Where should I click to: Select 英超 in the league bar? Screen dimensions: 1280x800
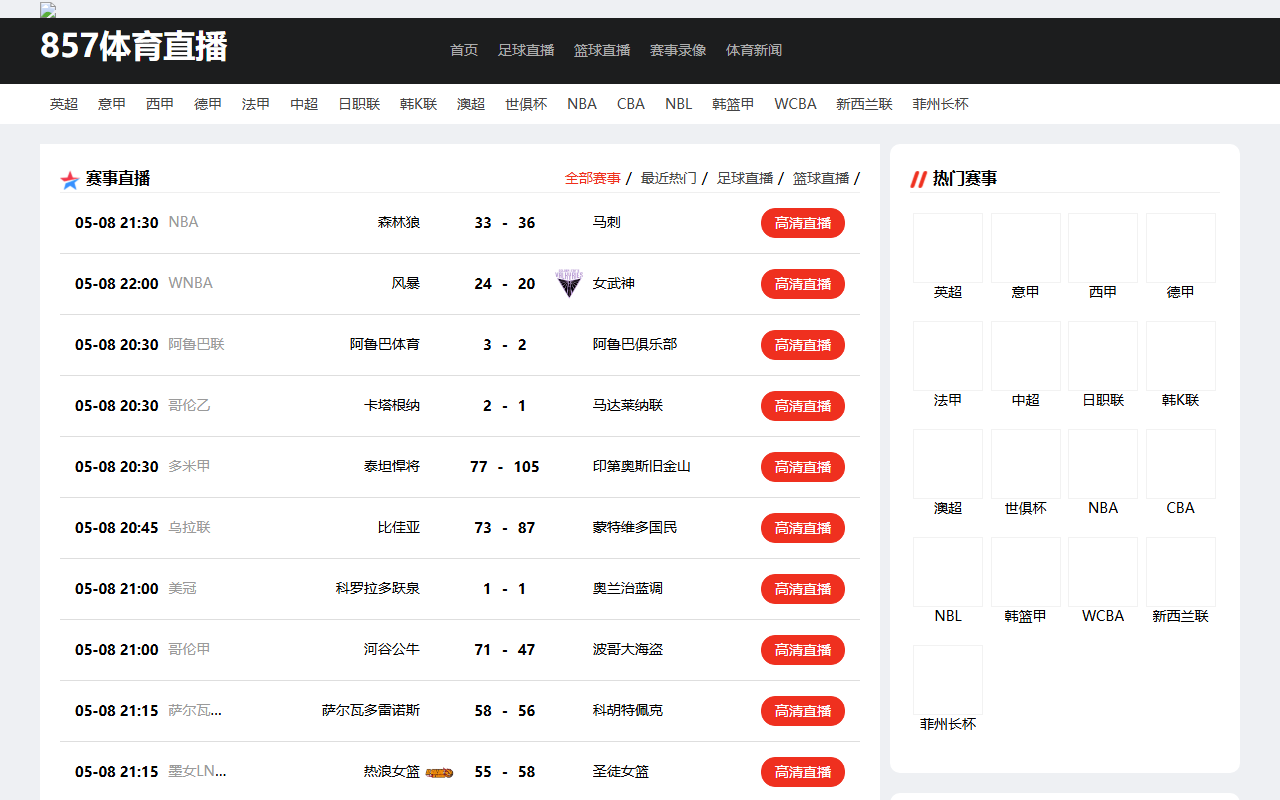click(x=64, y=104)
